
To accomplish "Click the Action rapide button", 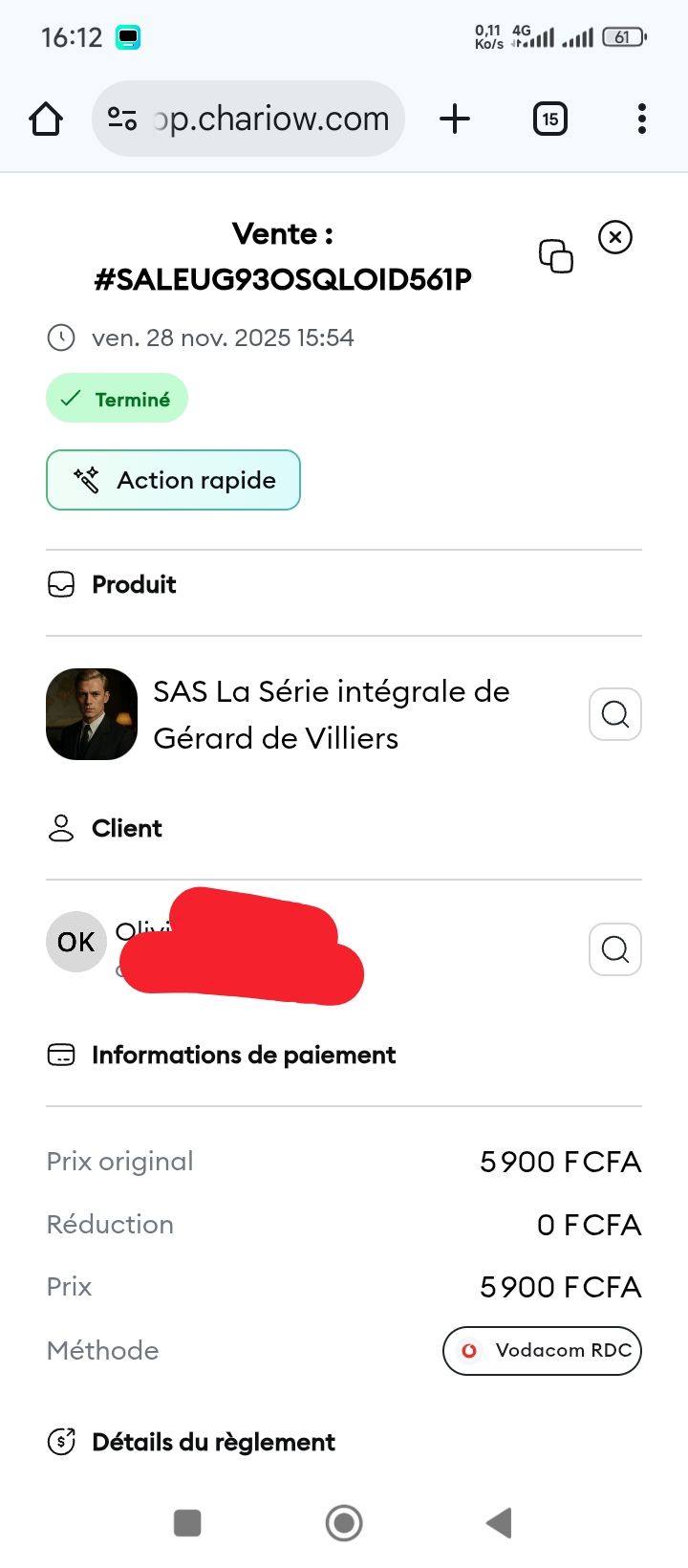I will point(173,480).
